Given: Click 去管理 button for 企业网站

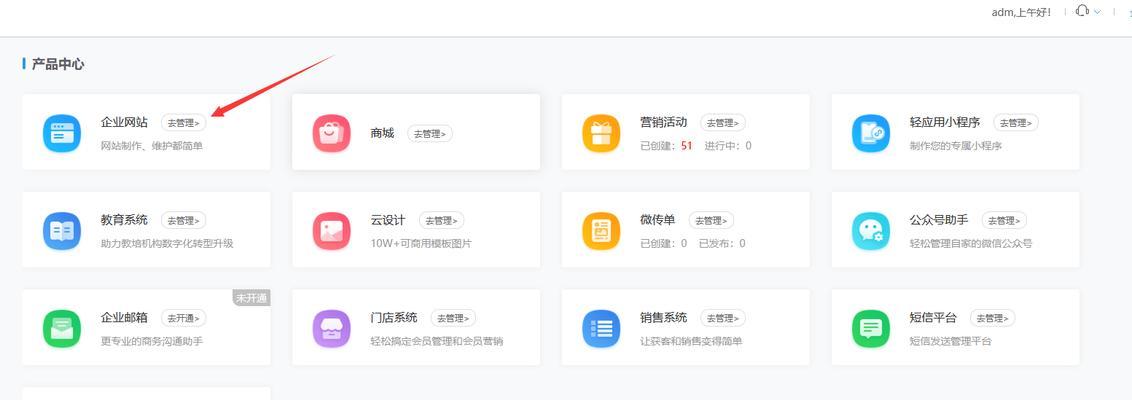Looking at the screenshot, I should tap(183, 123).
